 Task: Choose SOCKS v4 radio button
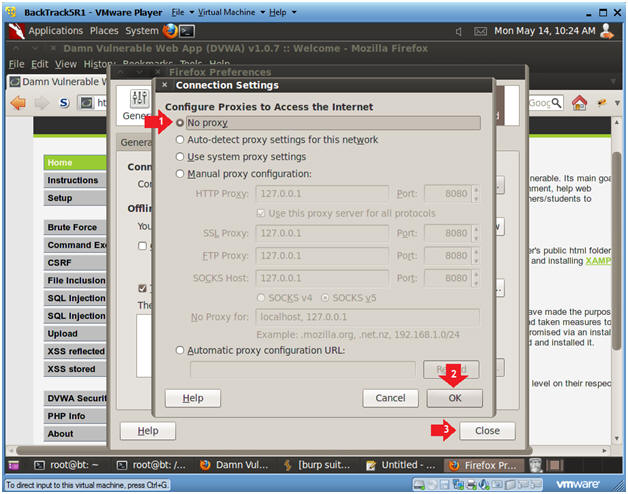(x=261, y=298)
